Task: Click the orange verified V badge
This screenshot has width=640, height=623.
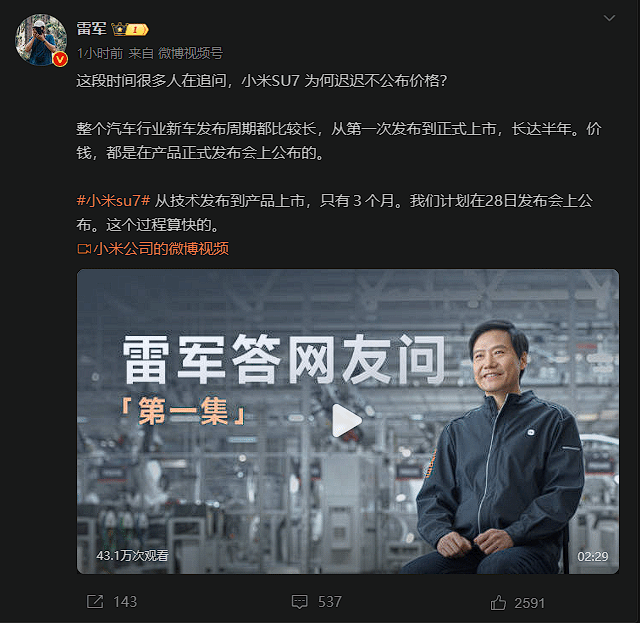Action: point(60,60)
